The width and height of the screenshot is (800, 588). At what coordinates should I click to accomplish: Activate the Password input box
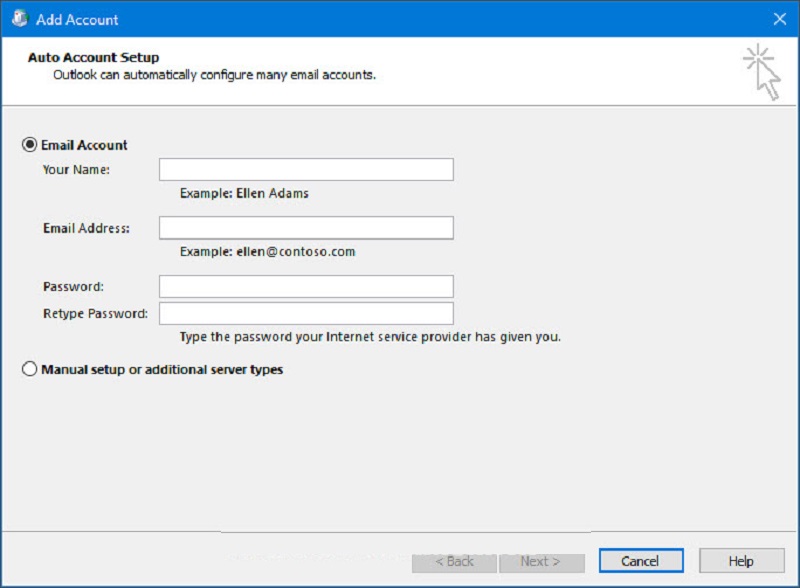(x=306, y=286)
